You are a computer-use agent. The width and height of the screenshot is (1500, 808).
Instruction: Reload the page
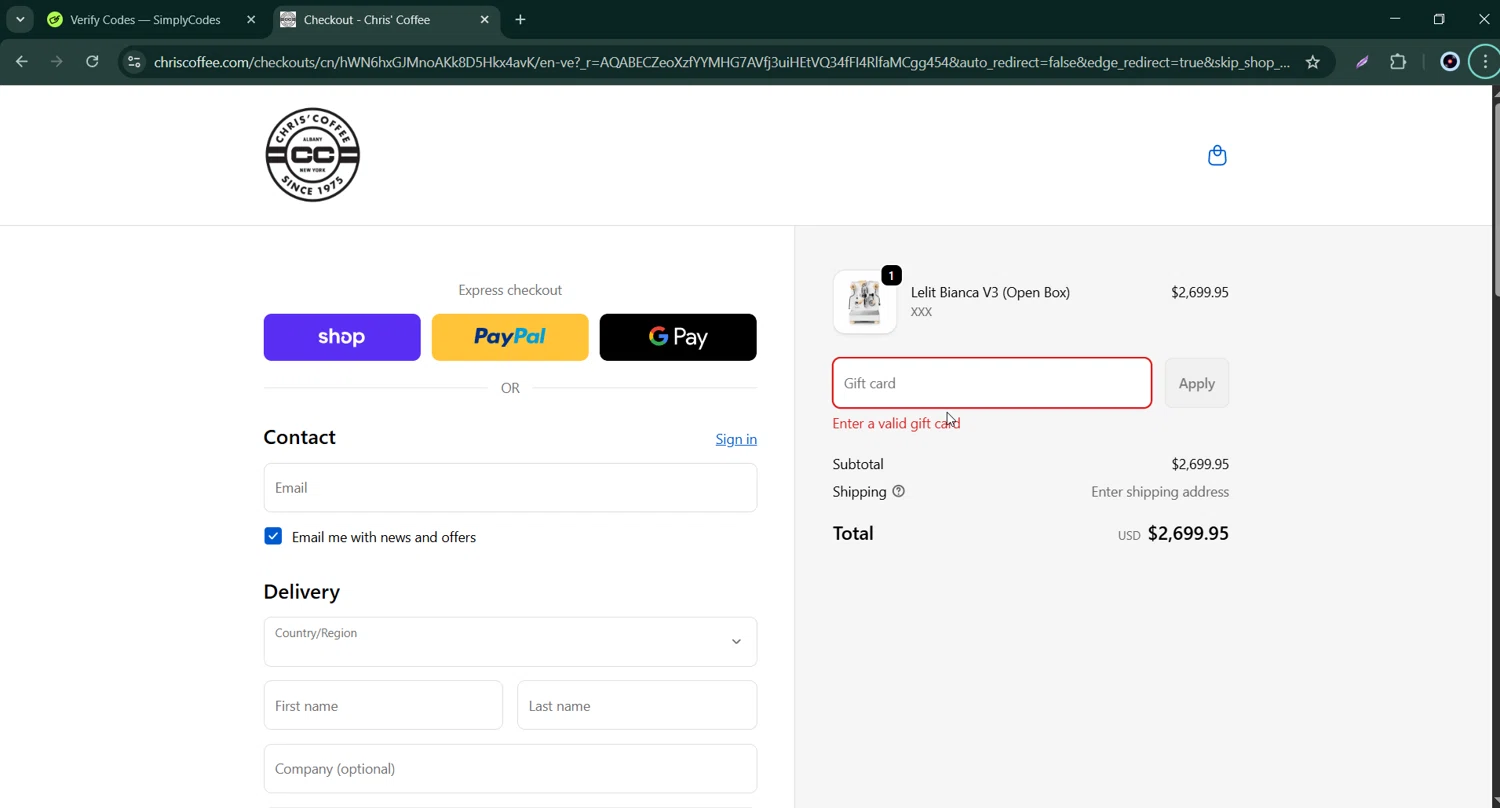click(92, 62)
